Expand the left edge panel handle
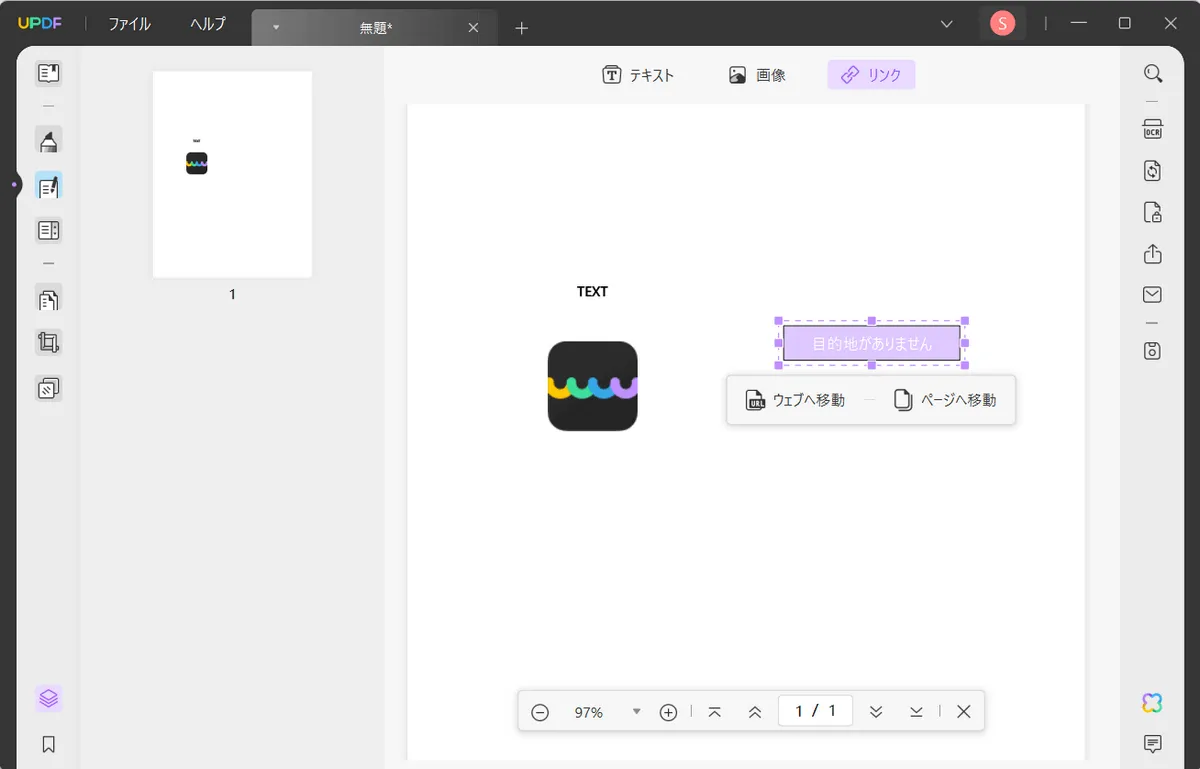Image resolution: width=1200 pixels, height=769 pixels. point(14,185)
